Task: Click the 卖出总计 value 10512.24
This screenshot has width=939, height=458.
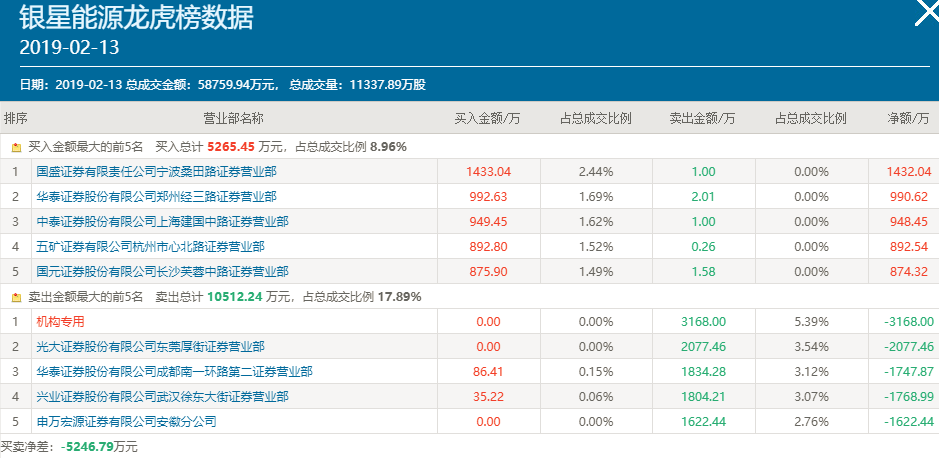Action: tap(235, 297)
